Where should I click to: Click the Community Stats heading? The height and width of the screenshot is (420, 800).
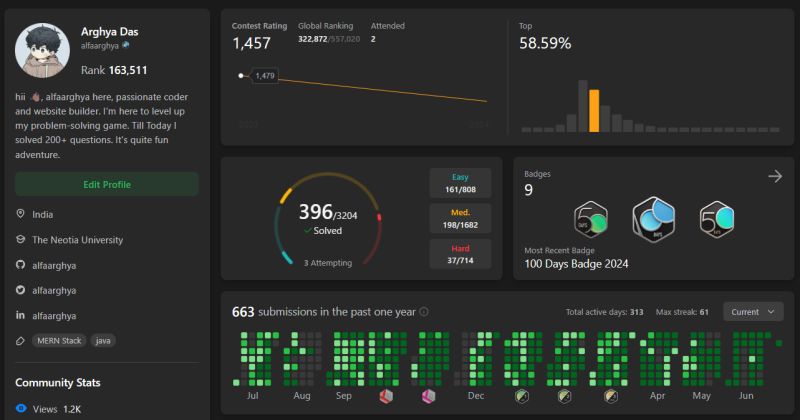click(58, 382)
